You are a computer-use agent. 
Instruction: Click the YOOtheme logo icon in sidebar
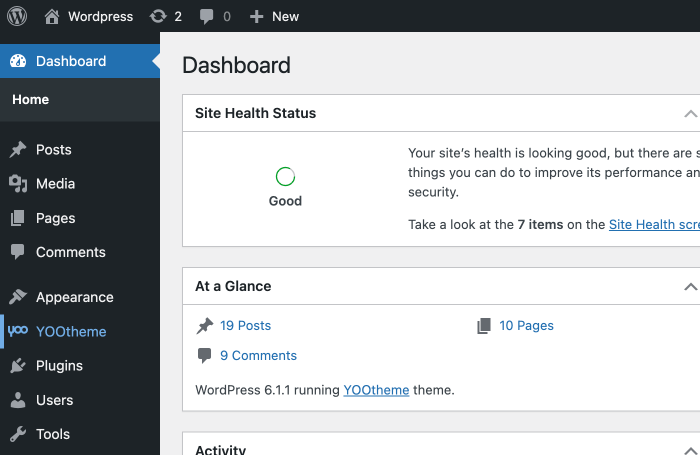coord(18,331)
